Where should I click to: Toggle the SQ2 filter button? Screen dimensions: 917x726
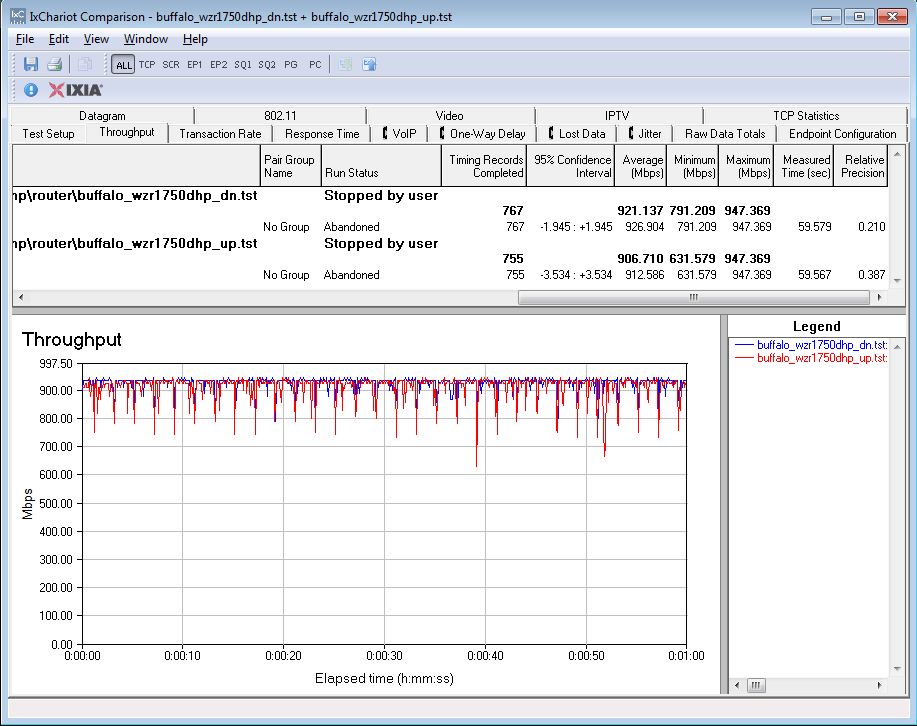[267, 64]
